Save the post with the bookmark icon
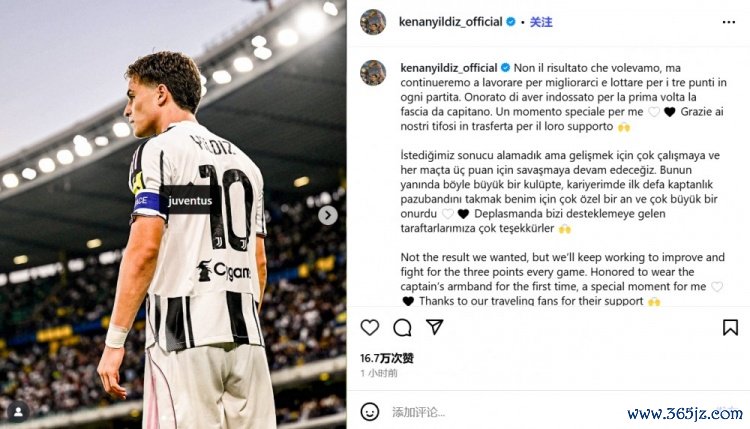The image size is (750, 429). pos(730,327)
